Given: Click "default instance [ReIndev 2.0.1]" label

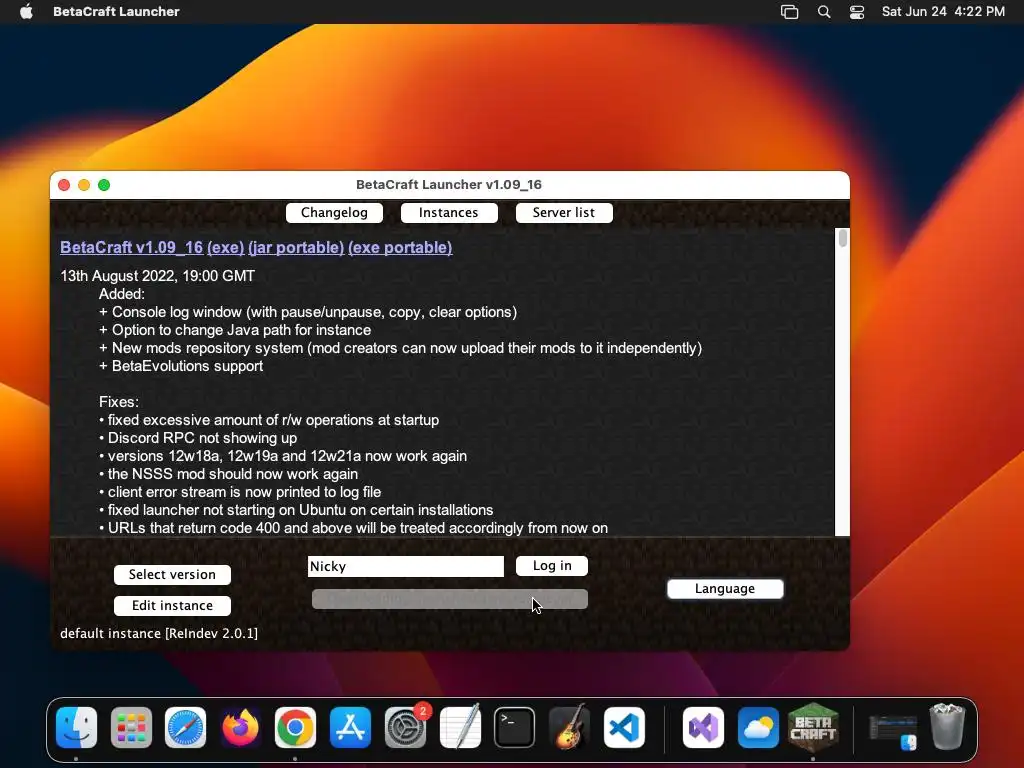Looking at the screenshot, I should [159, 633].
